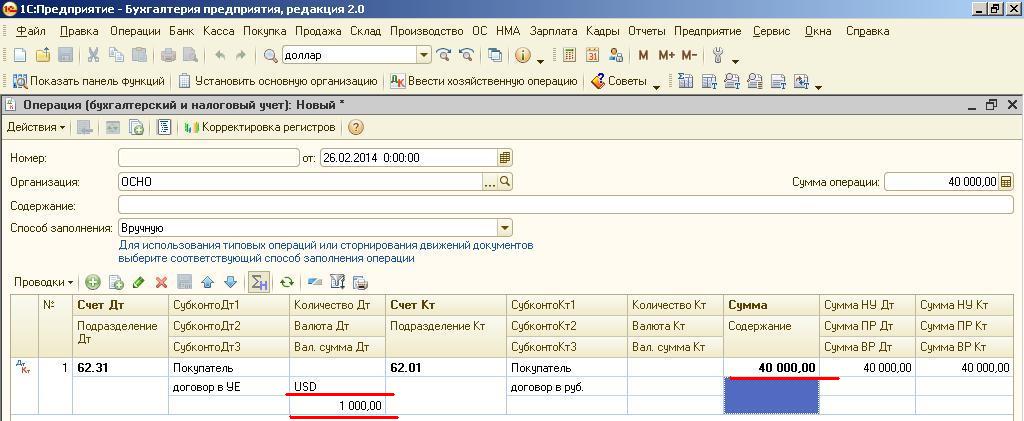Click the help question mark icon
This screenshot has width=1024, height=421.
pyautogui.click(x=355, y=128)
